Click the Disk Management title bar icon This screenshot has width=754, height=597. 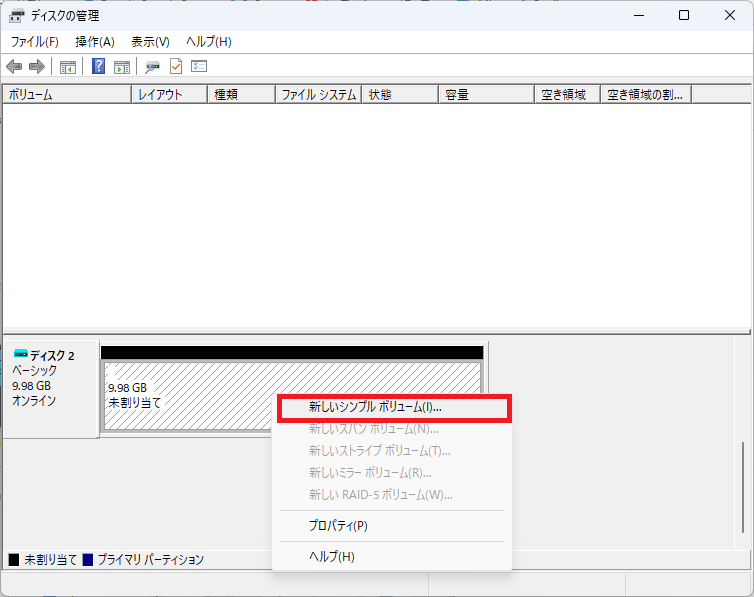(16, 16)
